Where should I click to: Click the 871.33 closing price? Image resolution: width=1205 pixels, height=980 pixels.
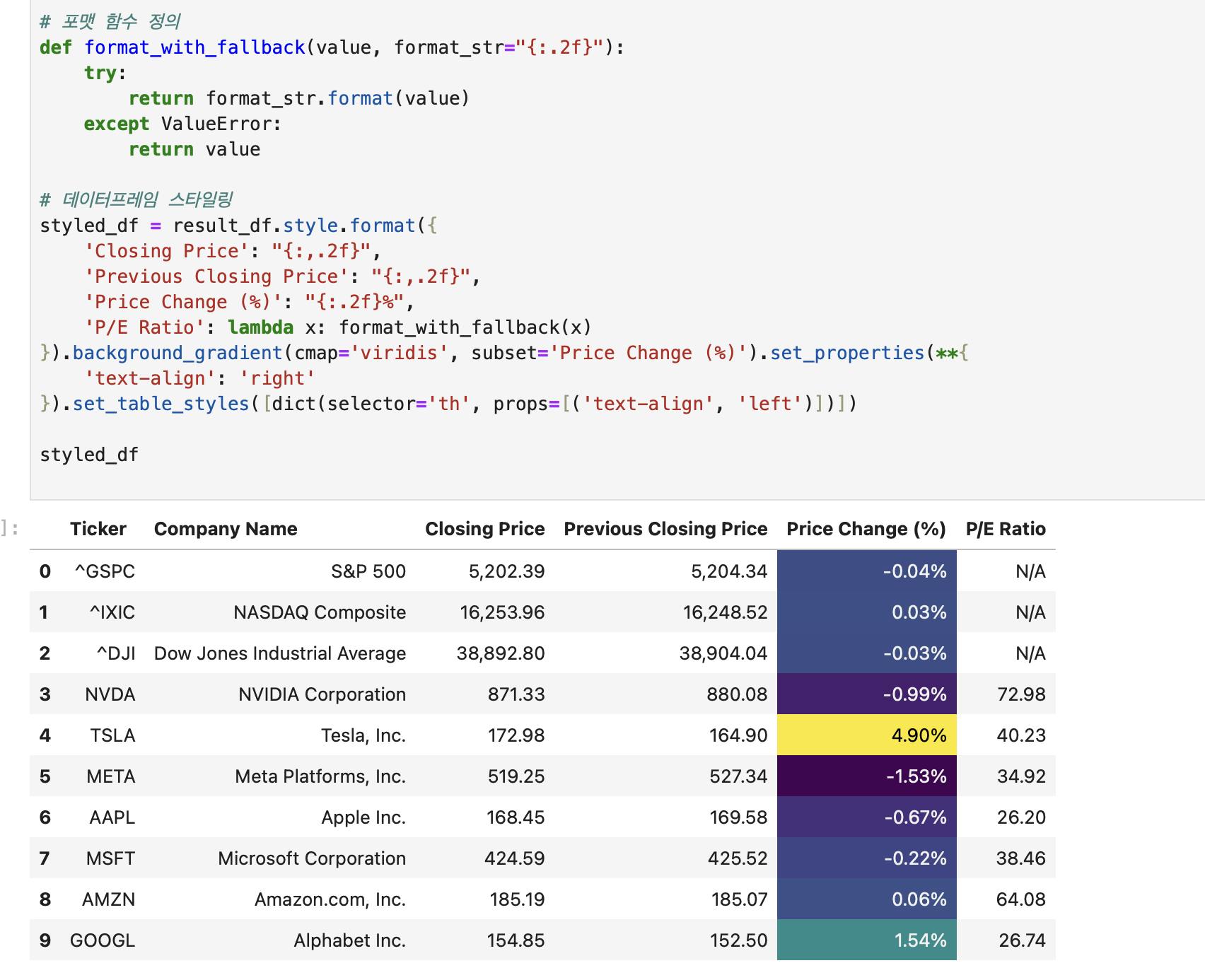pos(516,694)
